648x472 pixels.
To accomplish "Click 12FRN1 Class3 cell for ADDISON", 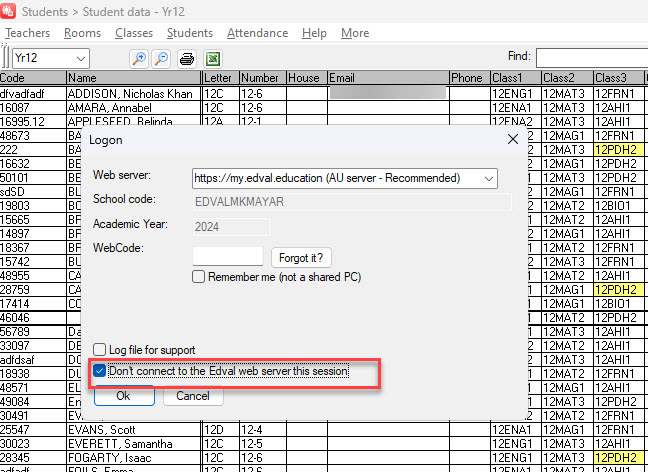I will (619, 94).
